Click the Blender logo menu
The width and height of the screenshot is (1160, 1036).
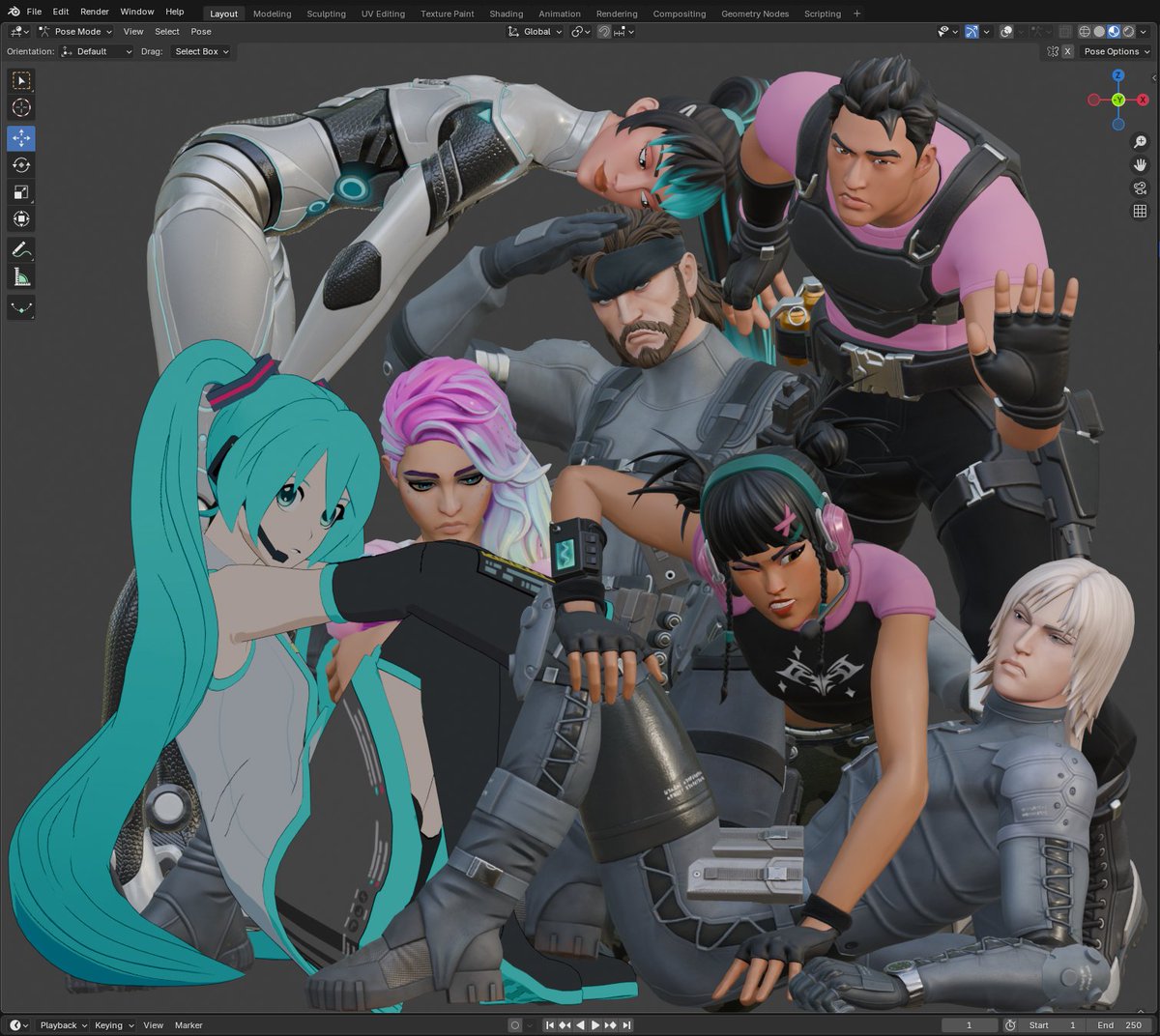(x=14, y=12)
